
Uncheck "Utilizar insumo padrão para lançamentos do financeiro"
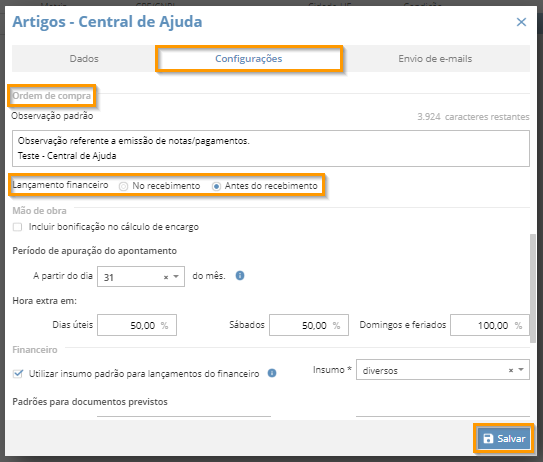pyautogui.click(x=17, y=374)
